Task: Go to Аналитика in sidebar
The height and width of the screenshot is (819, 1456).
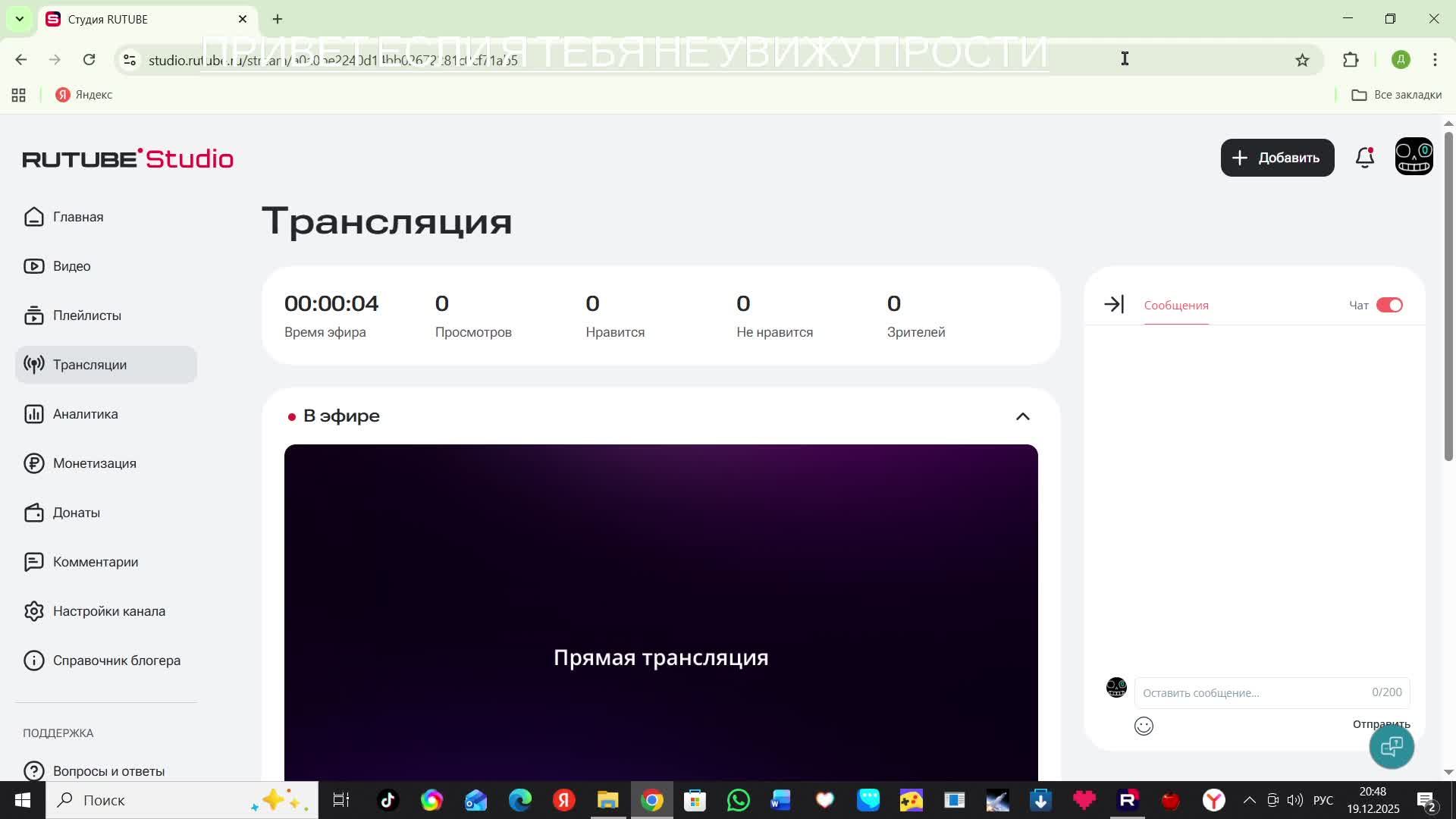Action: [85, 414]
